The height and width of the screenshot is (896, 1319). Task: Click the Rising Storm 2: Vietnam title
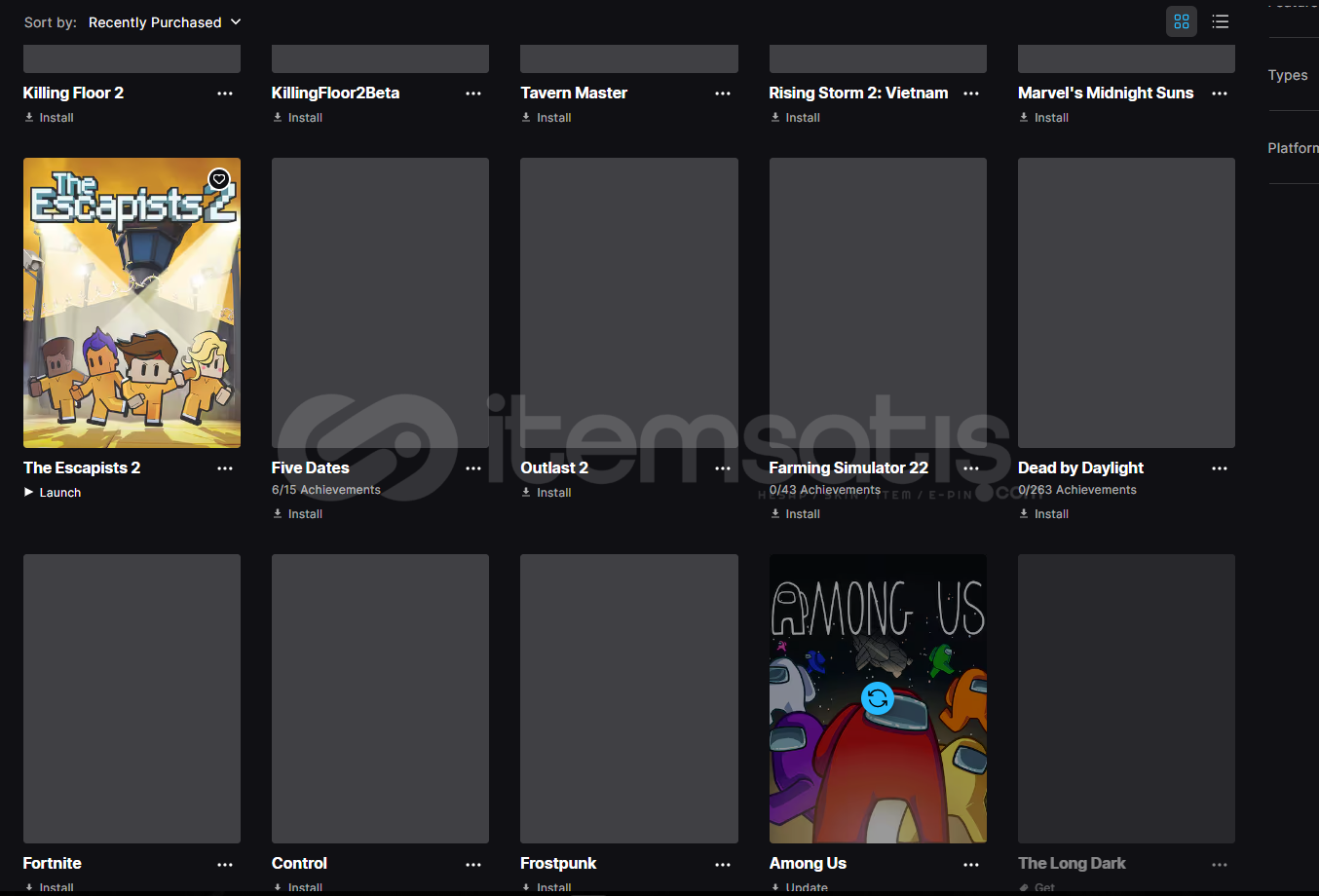858,93
